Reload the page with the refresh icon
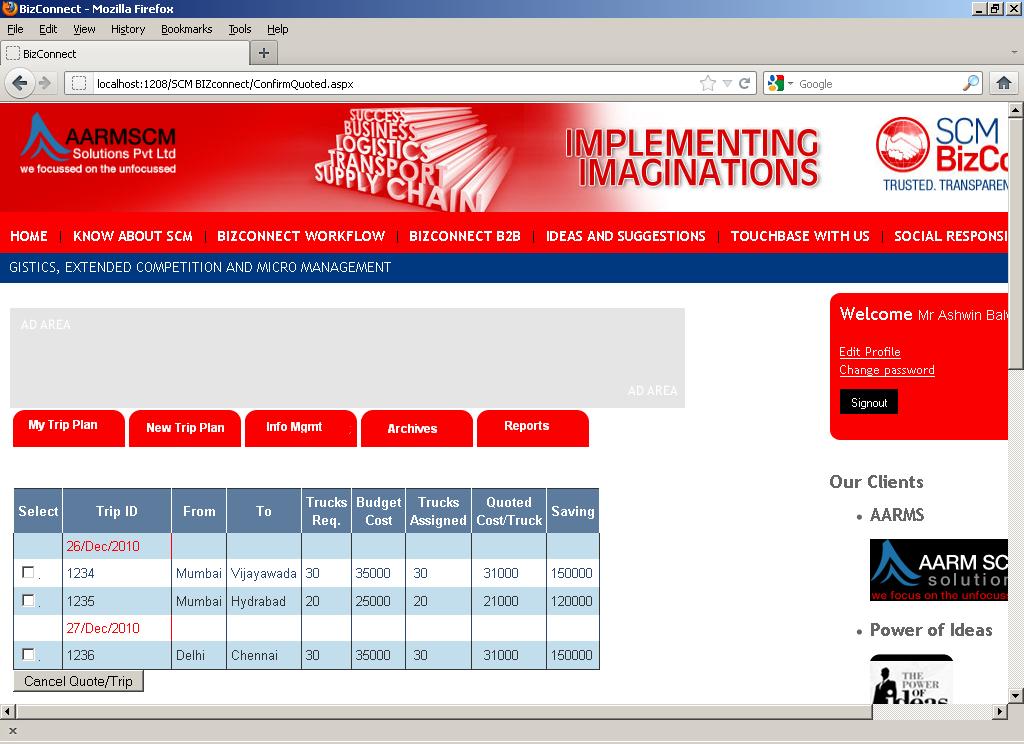Viewport: 1024px width, 744px height. (x=744, y=84)
